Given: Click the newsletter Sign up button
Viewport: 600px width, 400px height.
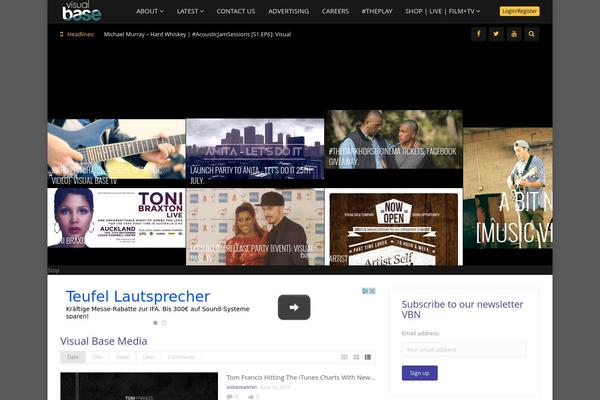Looking at the screenshot, I should click(419, 373).
